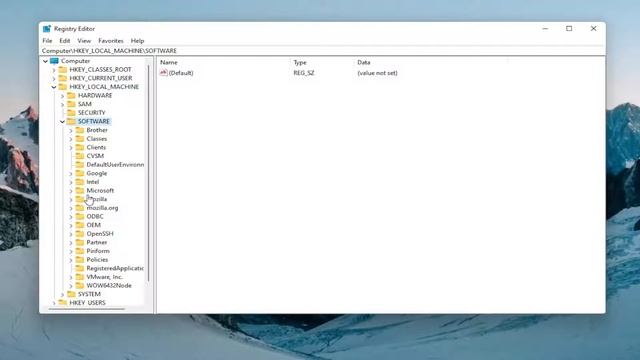The image size is (640, 360).
Task: Maximize the Registry Editor window
Action: tap(569, 29)
